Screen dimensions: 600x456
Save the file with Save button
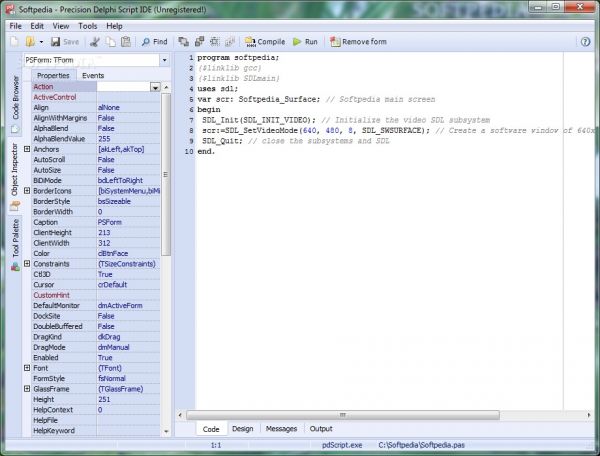coord(65,42)
